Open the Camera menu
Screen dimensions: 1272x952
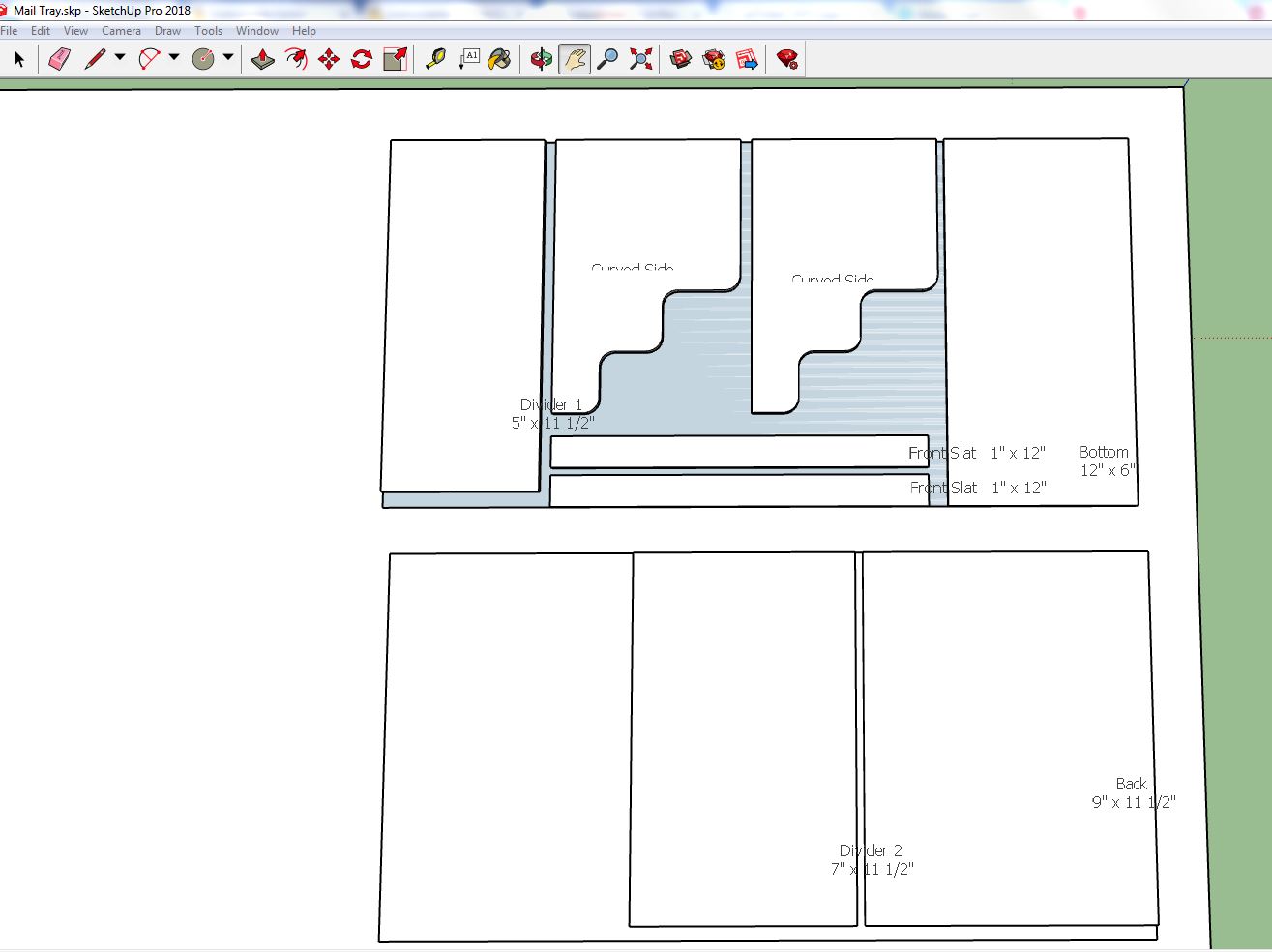point(122,31)
